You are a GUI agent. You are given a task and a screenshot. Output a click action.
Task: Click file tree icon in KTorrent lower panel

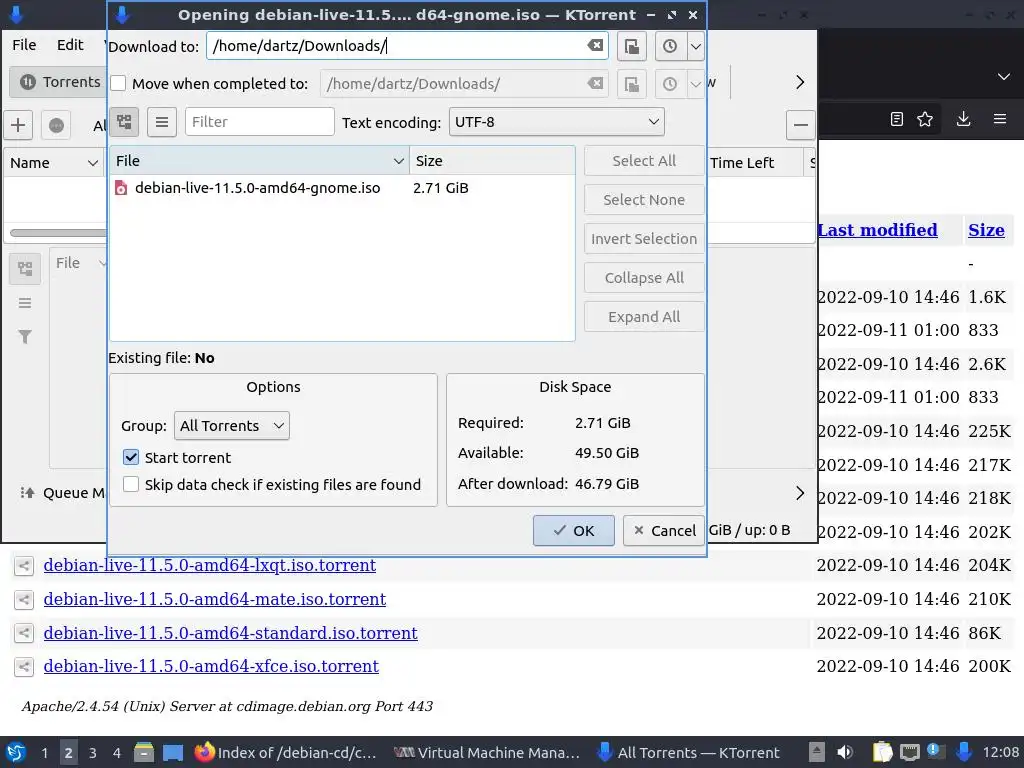tap(25, 268)
